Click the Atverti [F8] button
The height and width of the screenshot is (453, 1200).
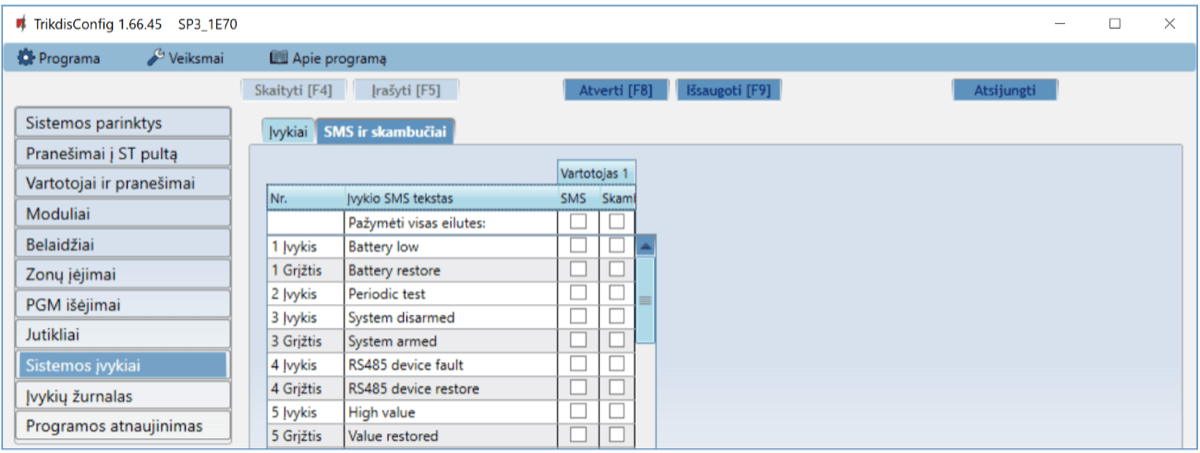(616, 90)
